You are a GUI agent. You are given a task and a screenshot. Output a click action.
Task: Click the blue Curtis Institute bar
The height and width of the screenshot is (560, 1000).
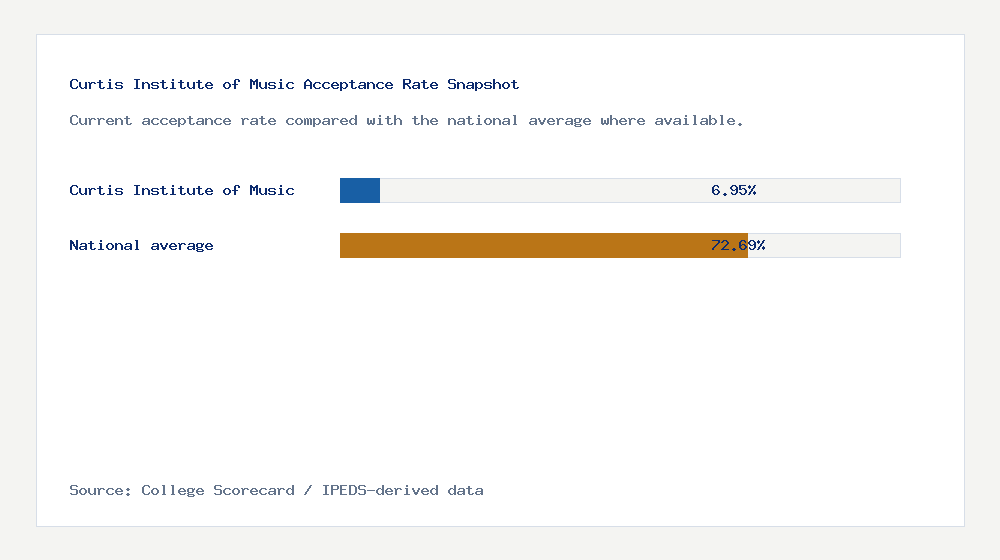(x=360, y=191)
